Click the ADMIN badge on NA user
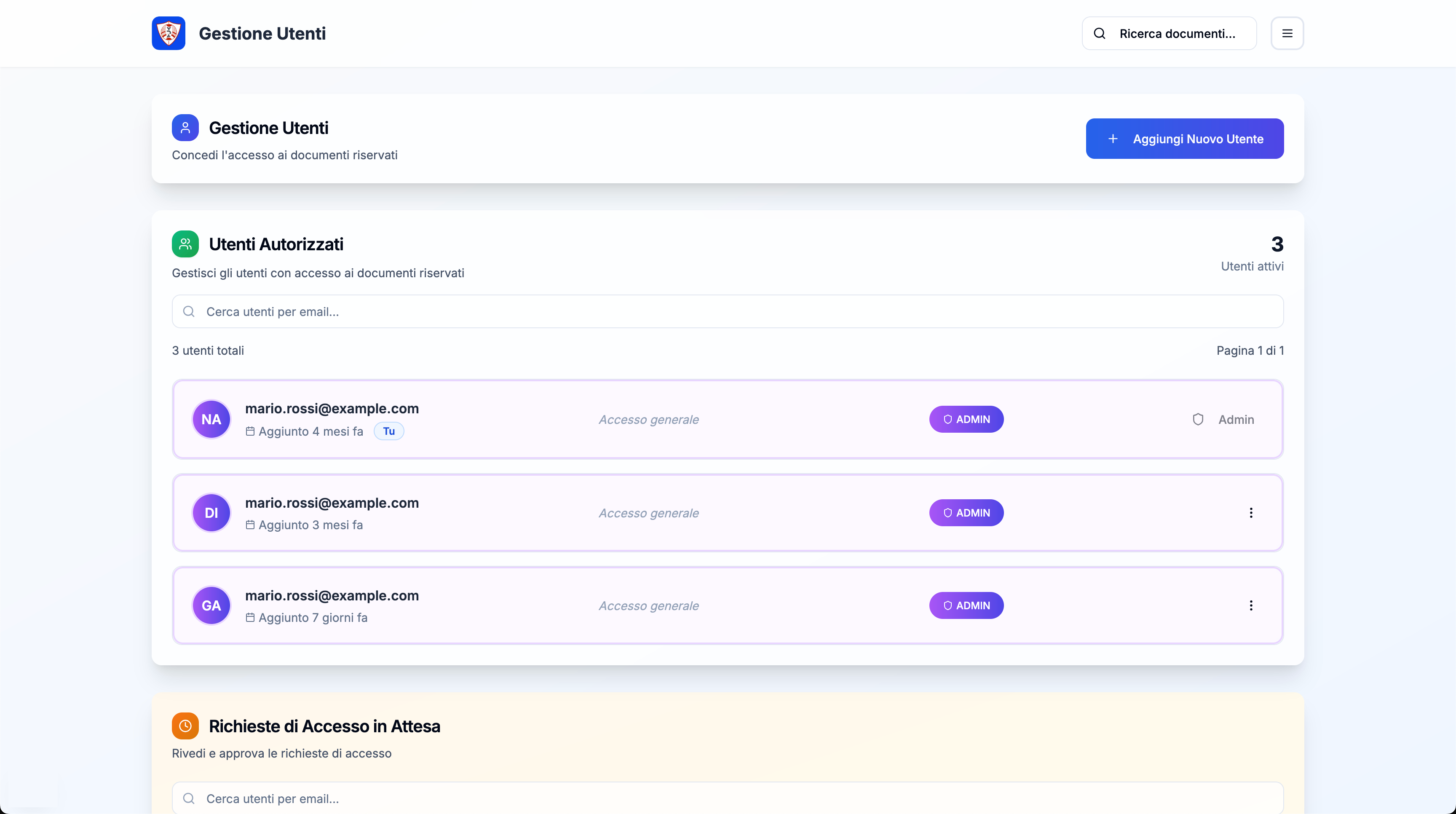 (966, 420)
